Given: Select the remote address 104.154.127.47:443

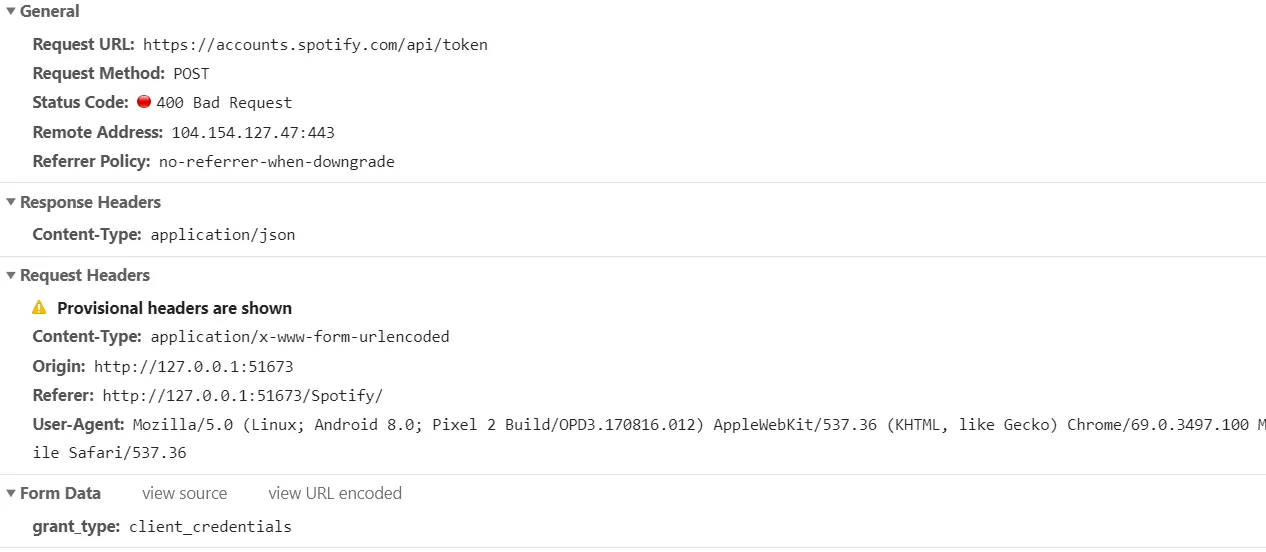Looking at the screenshot, I should (x=253, y=133).
